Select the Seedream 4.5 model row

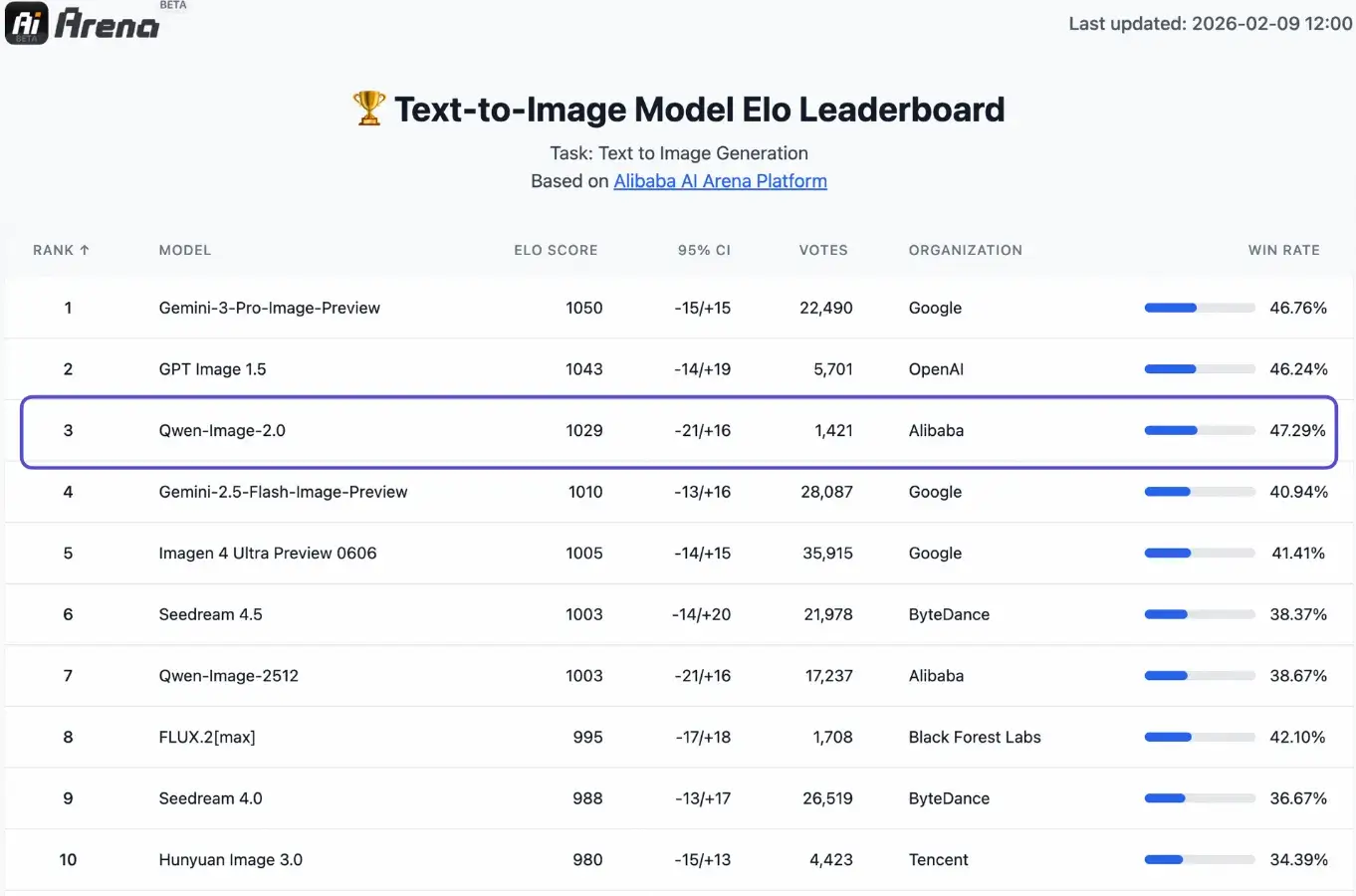(x=210, y=614)
